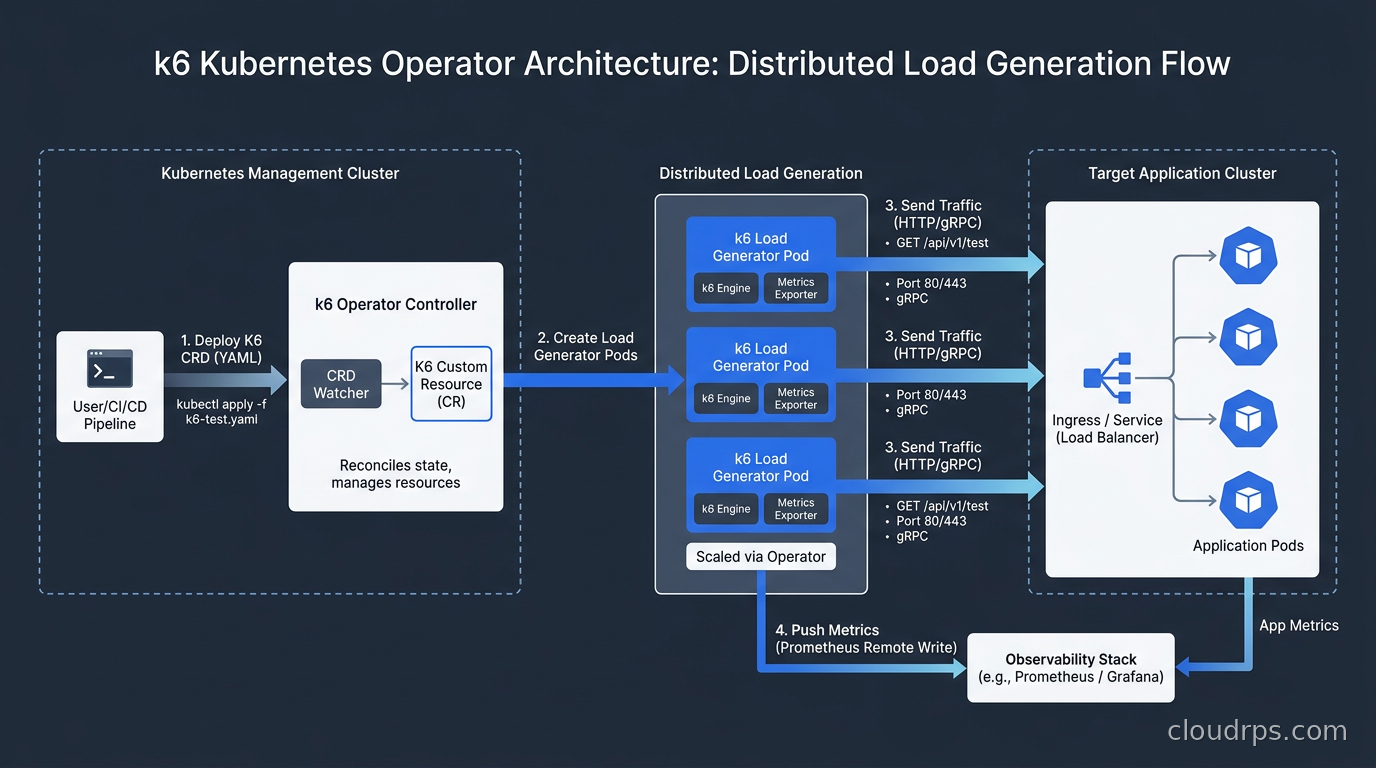Screen dimensions: 1376x768
Task: Select the 'Ingress / Service (Load Balancer)' label
Action: [x=1107, y=429]
